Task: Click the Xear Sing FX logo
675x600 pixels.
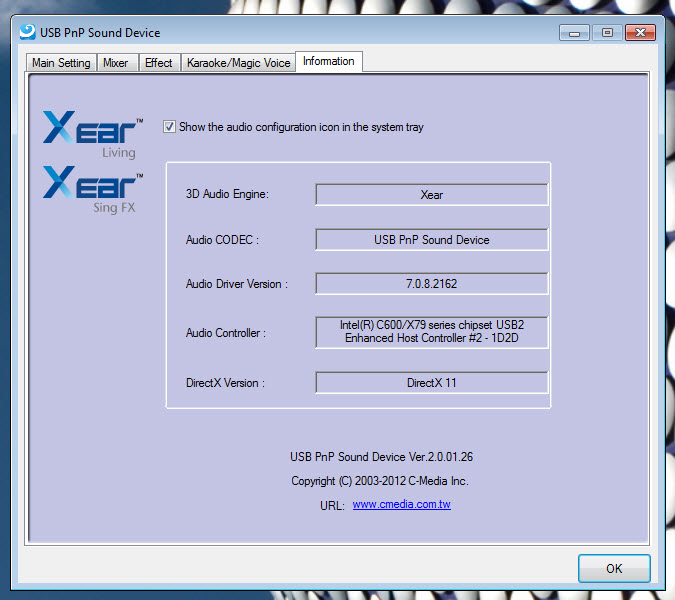Action: pos(93,190)
